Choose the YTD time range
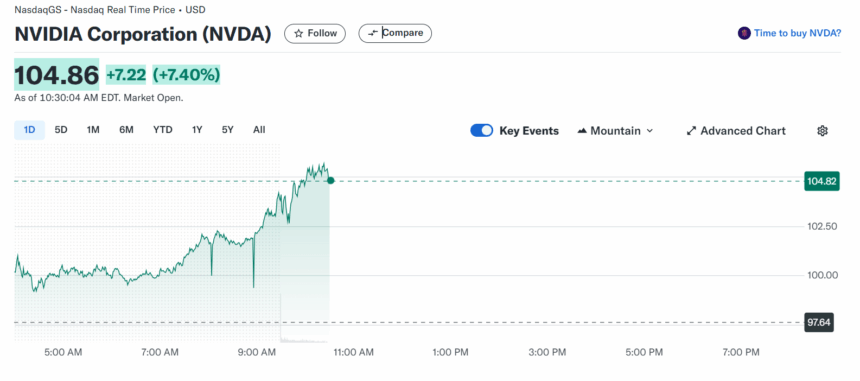 click(162, 130)
